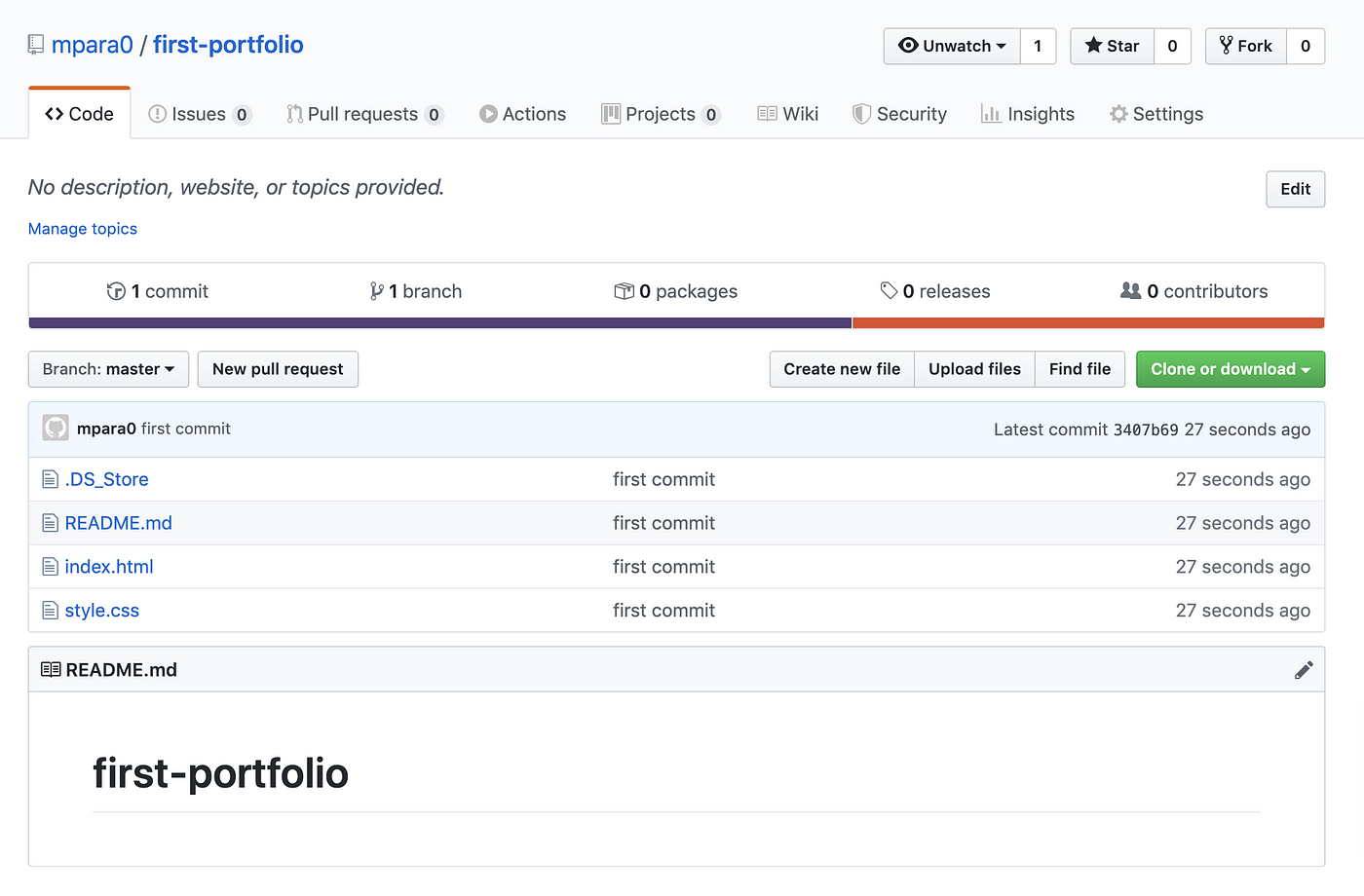The width and height of the screenshot is (1364, 896).
Task: Click the fork count 0
Action: [x=1306, y=46]
